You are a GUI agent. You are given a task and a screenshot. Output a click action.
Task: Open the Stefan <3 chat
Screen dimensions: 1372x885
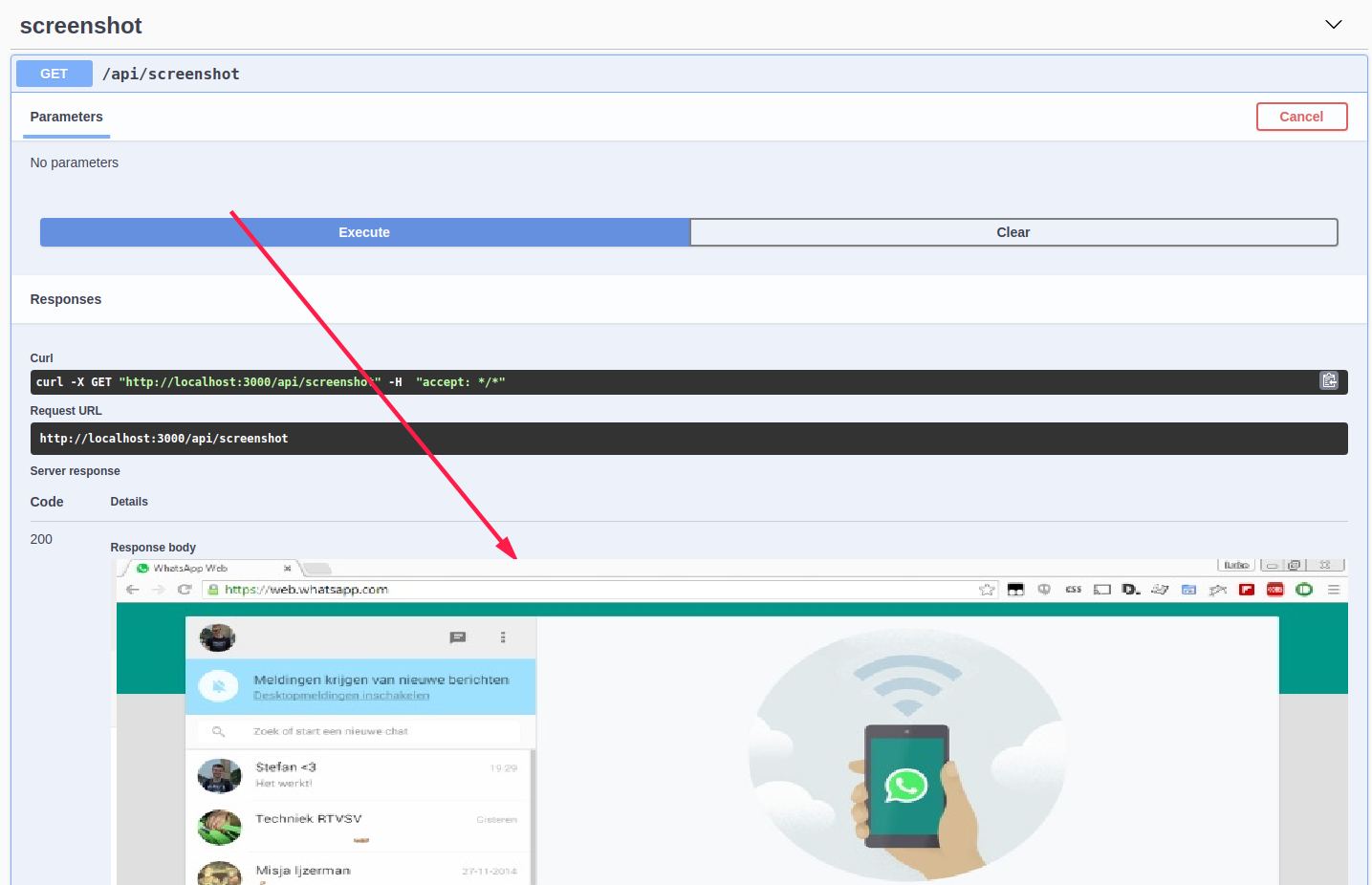pyautogui.click(x=358, y=775)
